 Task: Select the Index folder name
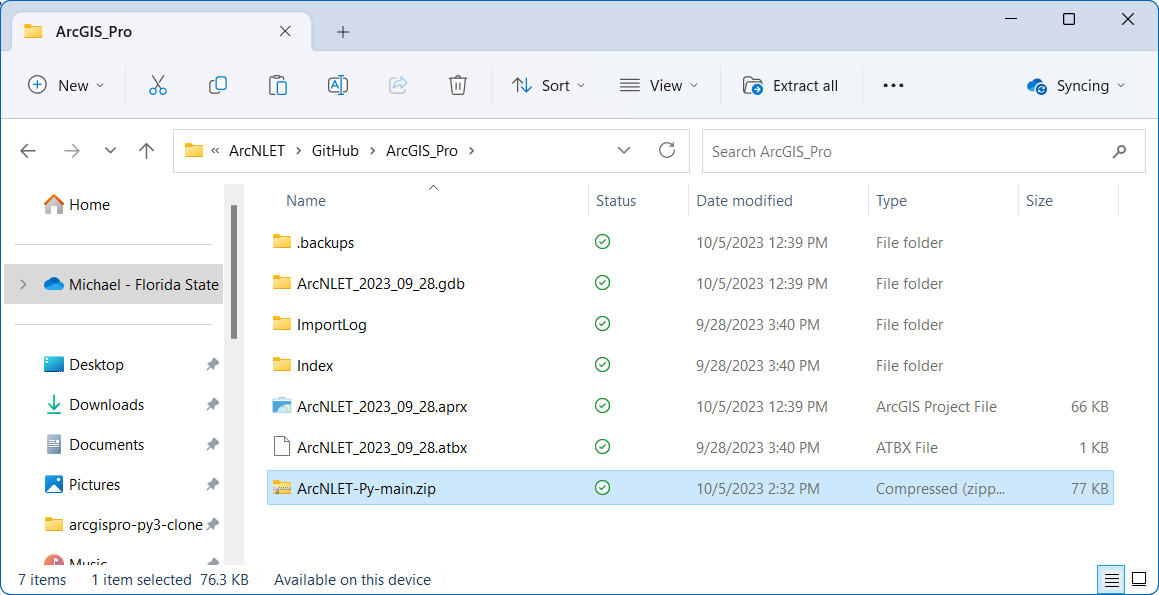click(315, 365)
